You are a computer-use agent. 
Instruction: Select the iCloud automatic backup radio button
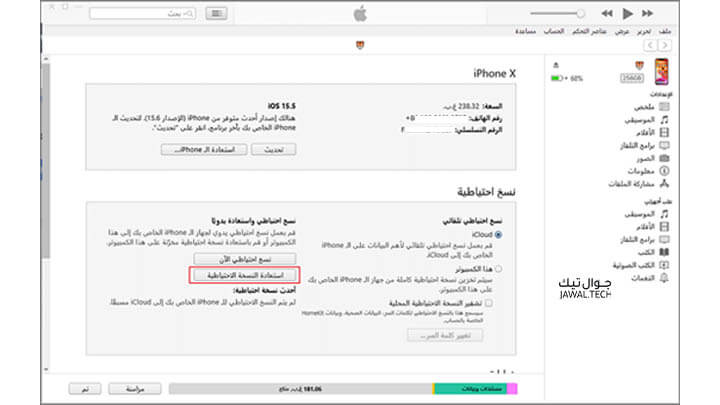498,235
